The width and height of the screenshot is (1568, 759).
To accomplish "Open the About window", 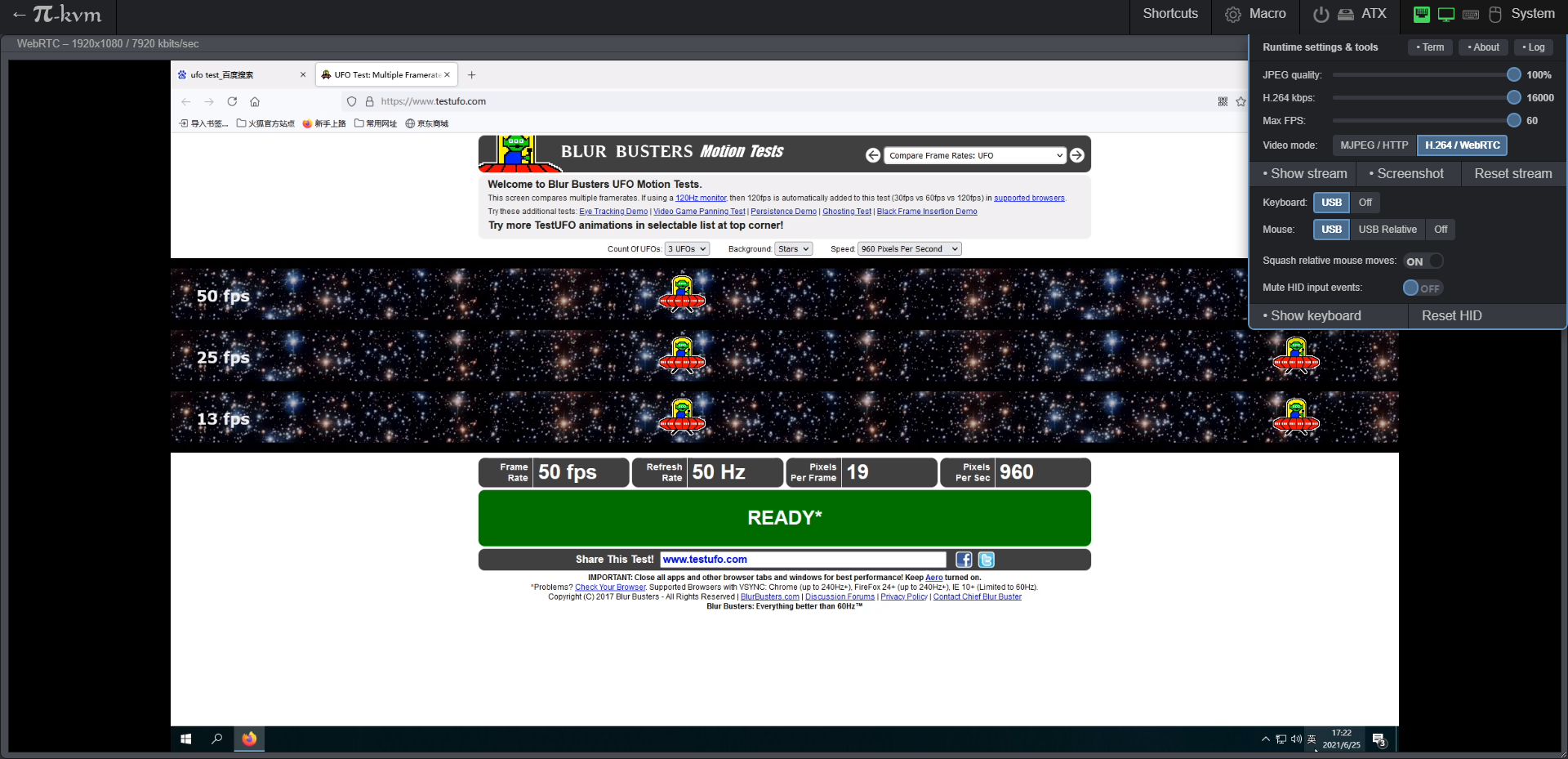I will pyautogui.click(x=1483, y=47).
